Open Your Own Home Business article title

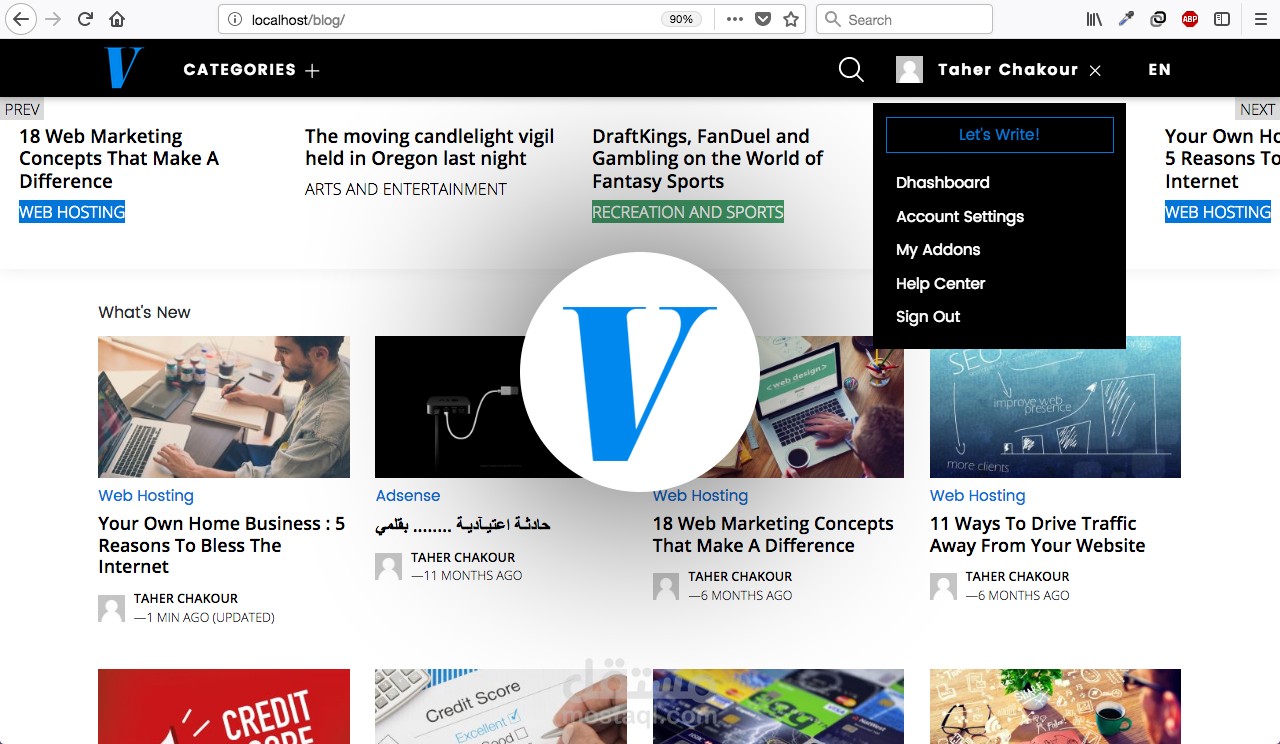point(222,545)
